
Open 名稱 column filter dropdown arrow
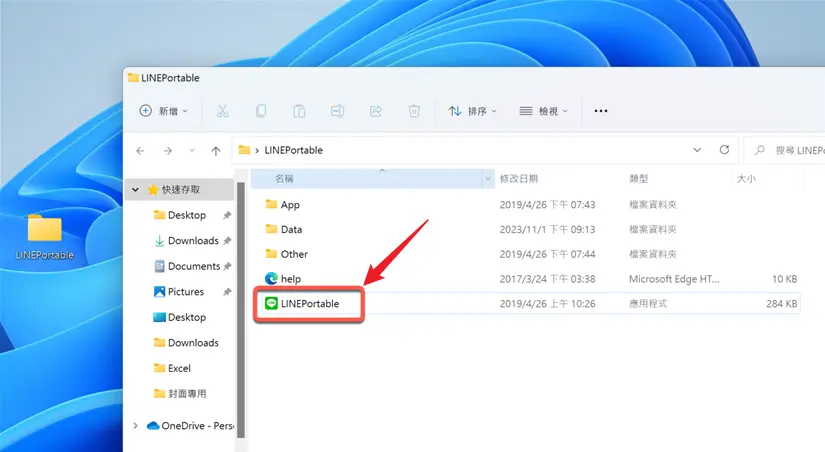coord(488,179)
